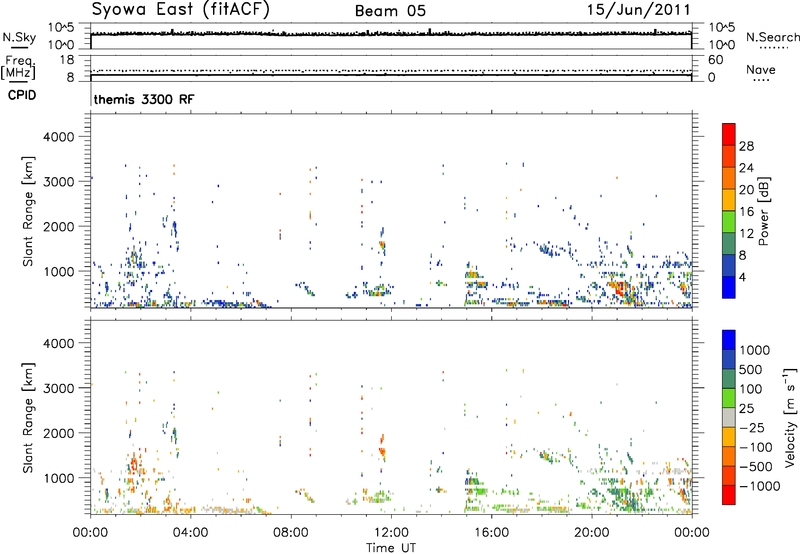Select the "100" tick on velocity color bar

751,389
